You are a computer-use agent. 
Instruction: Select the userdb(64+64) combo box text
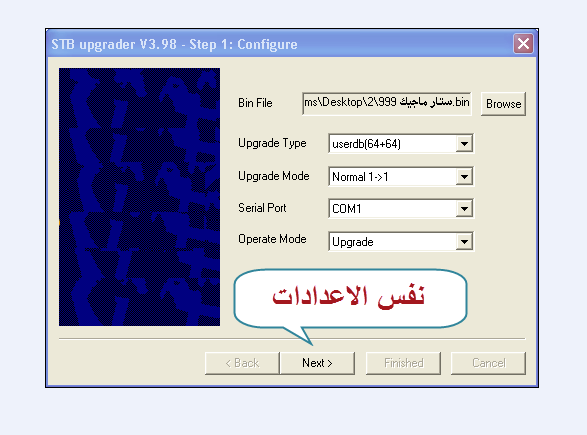(367, 144)
